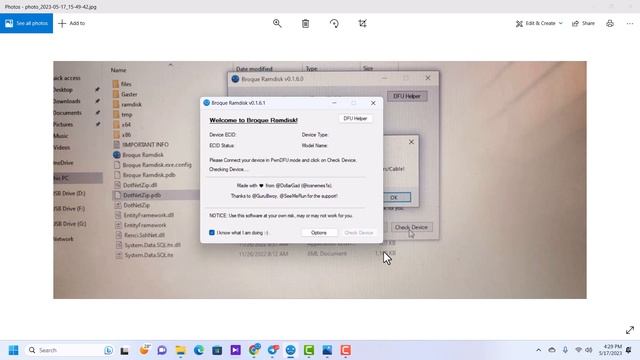Click the Add to button
This screenshot has height=360, width=640.
pos(72,23)
